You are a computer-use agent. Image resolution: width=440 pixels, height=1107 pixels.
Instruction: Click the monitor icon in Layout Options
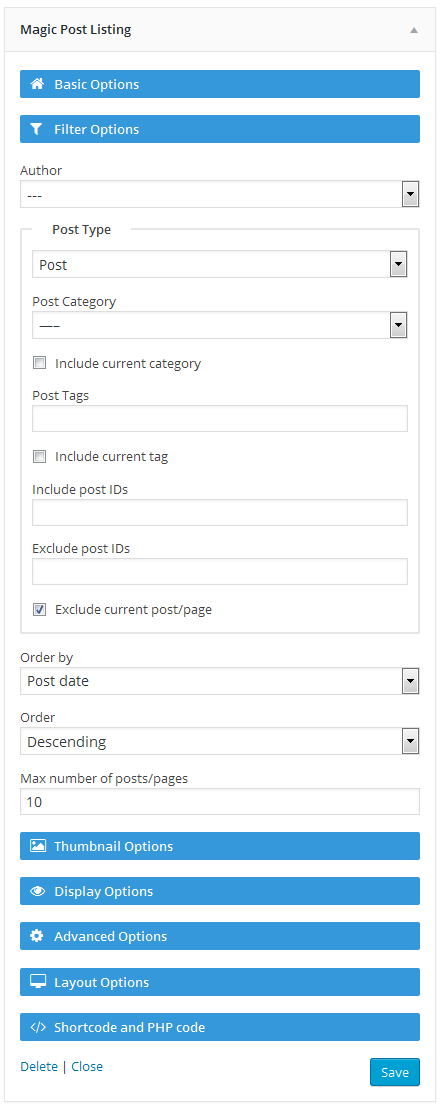point(37,982)
